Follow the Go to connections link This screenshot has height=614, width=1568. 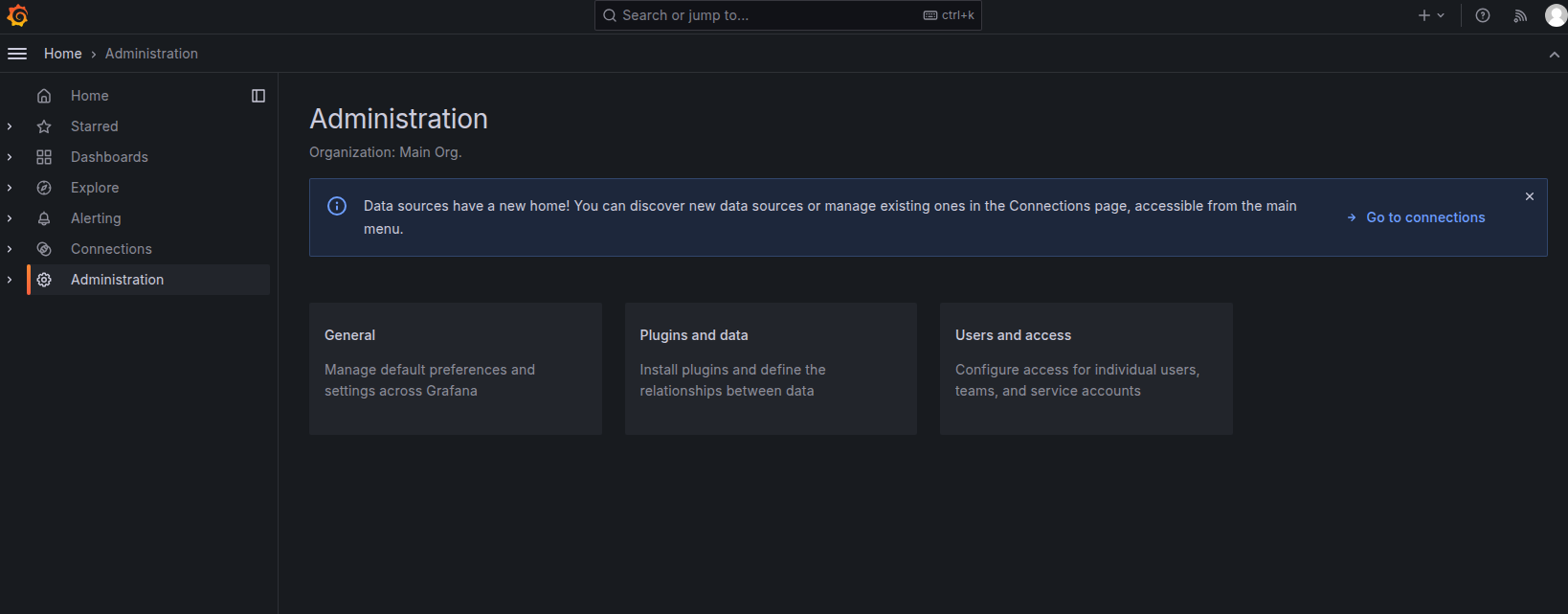coord(1424,217)
